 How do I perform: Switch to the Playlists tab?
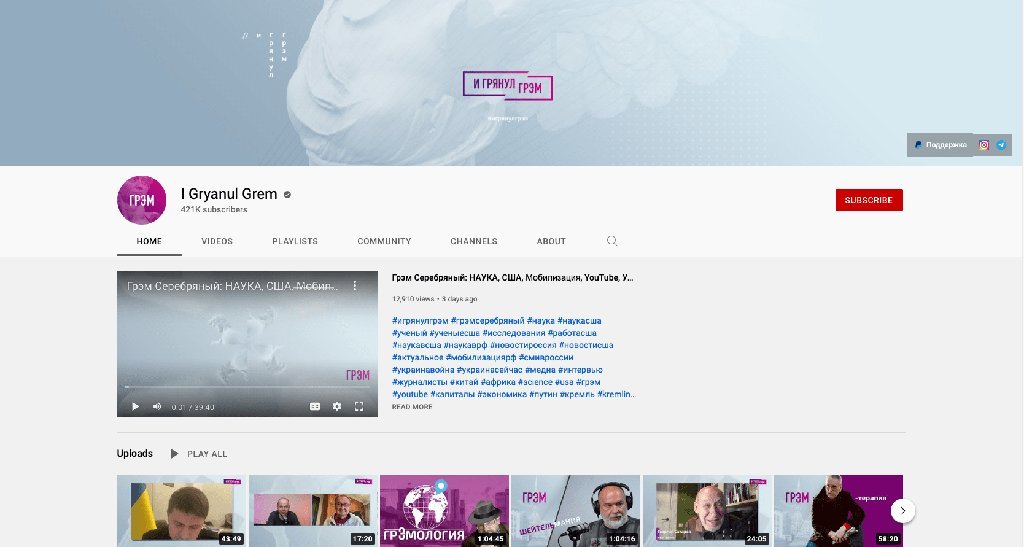tap(295, 241)
